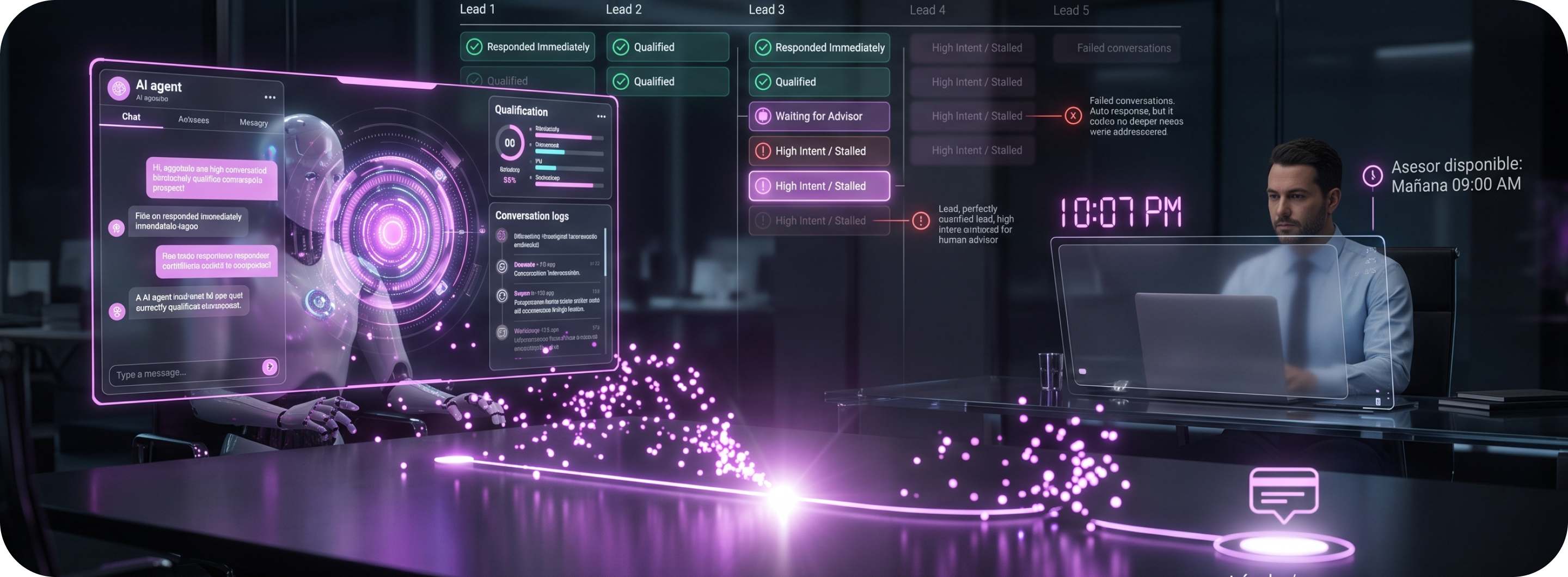The width and height of the screenshot is (1568, 577).
Task: Select the Lead 4 column header
Action: pyautogui.click(x=928, y=10)
